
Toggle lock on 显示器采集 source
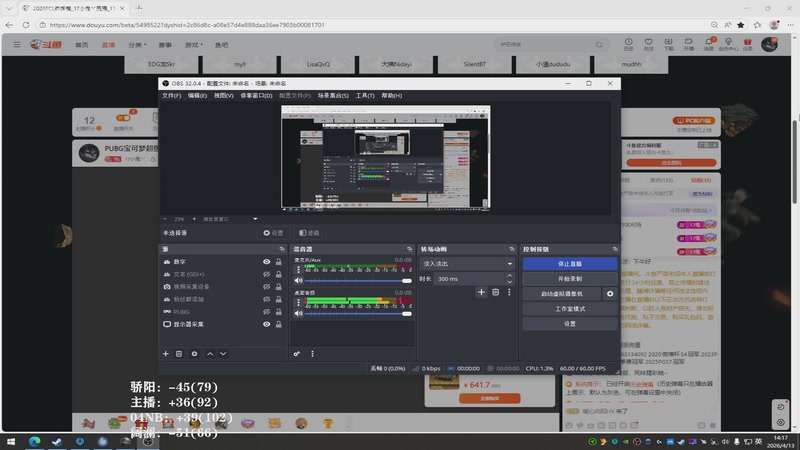(279, 324)
